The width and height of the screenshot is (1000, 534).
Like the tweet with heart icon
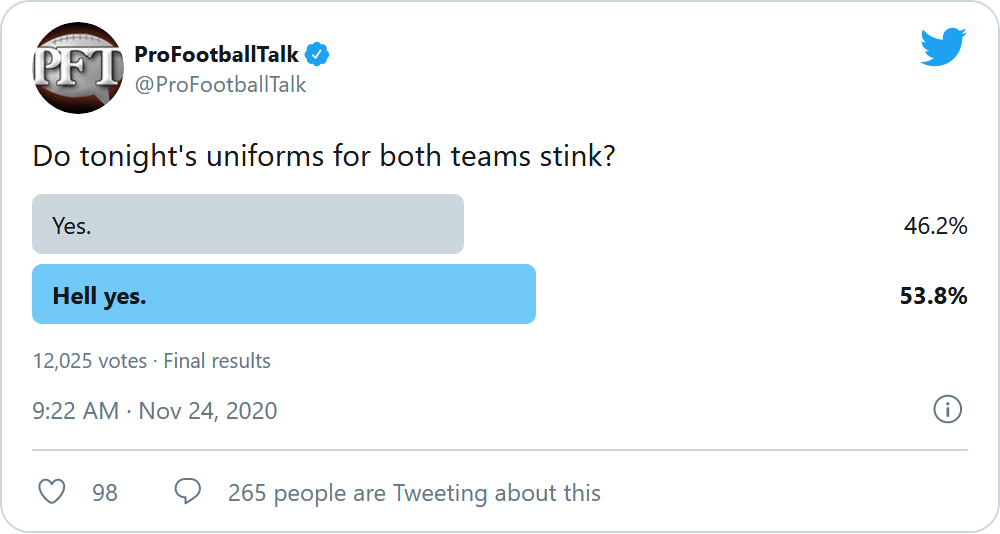click(52, 493)
